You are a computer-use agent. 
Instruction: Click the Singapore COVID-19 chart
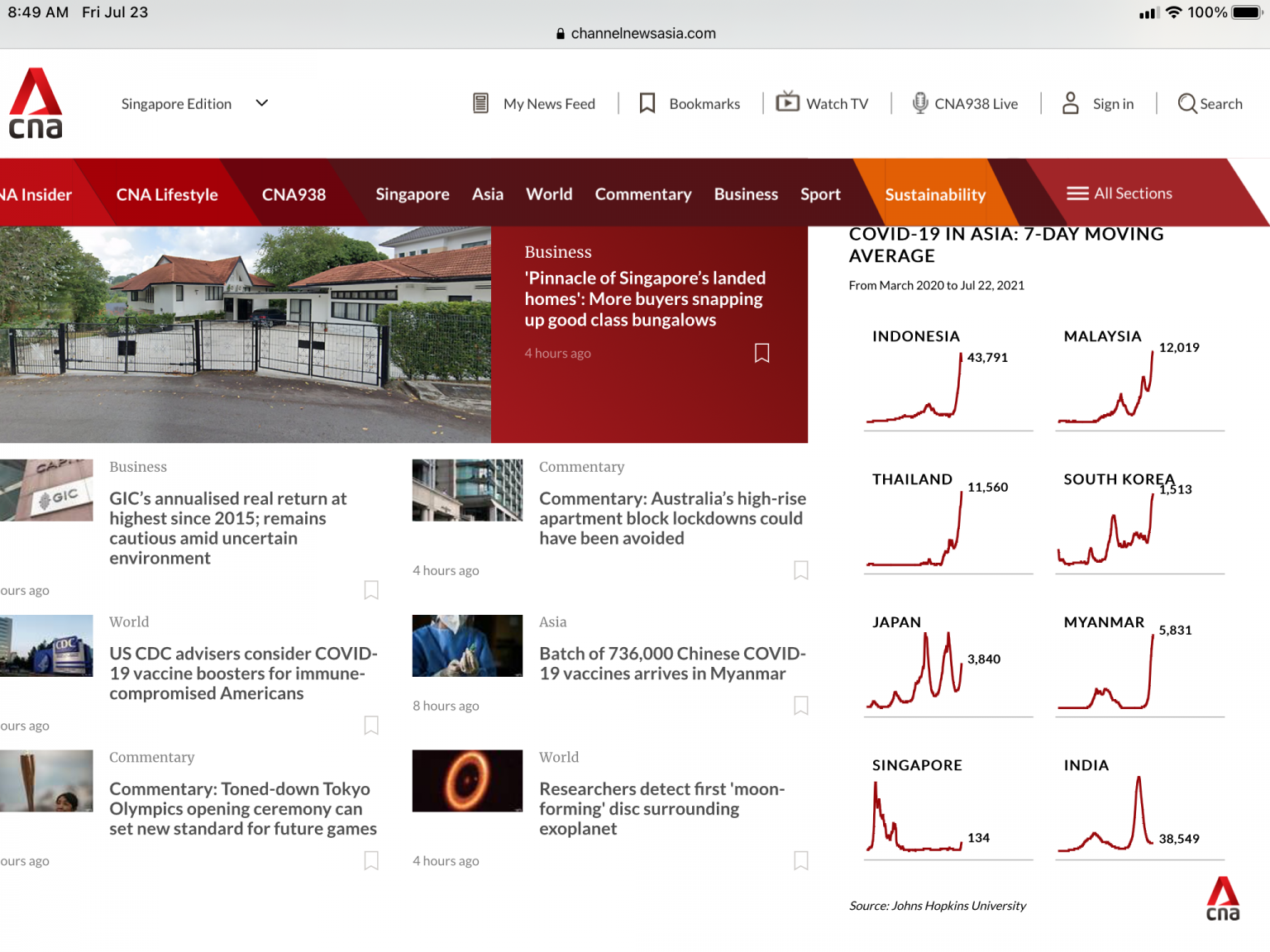tap(948, 808)
